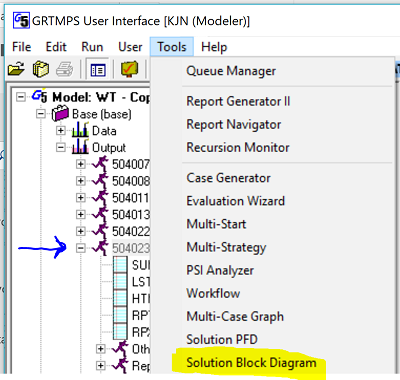Expand the 504011 run node
The height and width of the screenshot is (380, 400).
(x=80, y=197)
